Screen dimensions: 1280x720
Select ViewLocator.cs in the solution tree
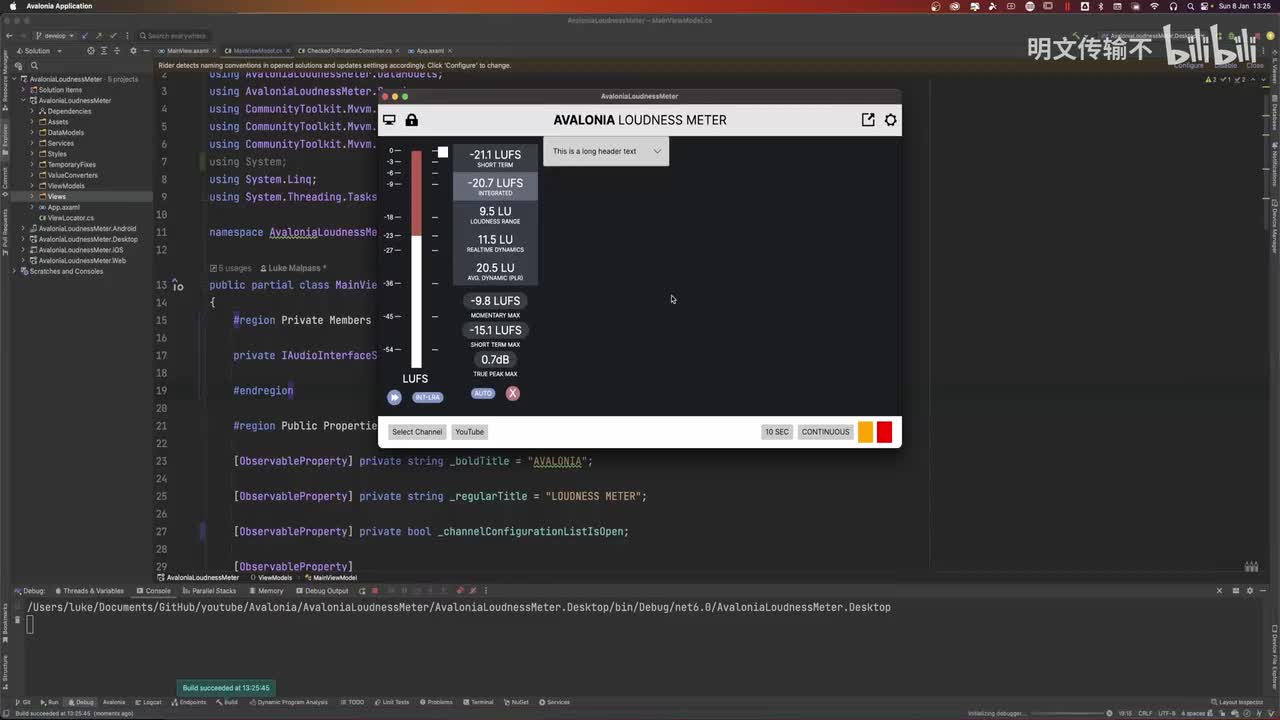(x=70, y=218)
